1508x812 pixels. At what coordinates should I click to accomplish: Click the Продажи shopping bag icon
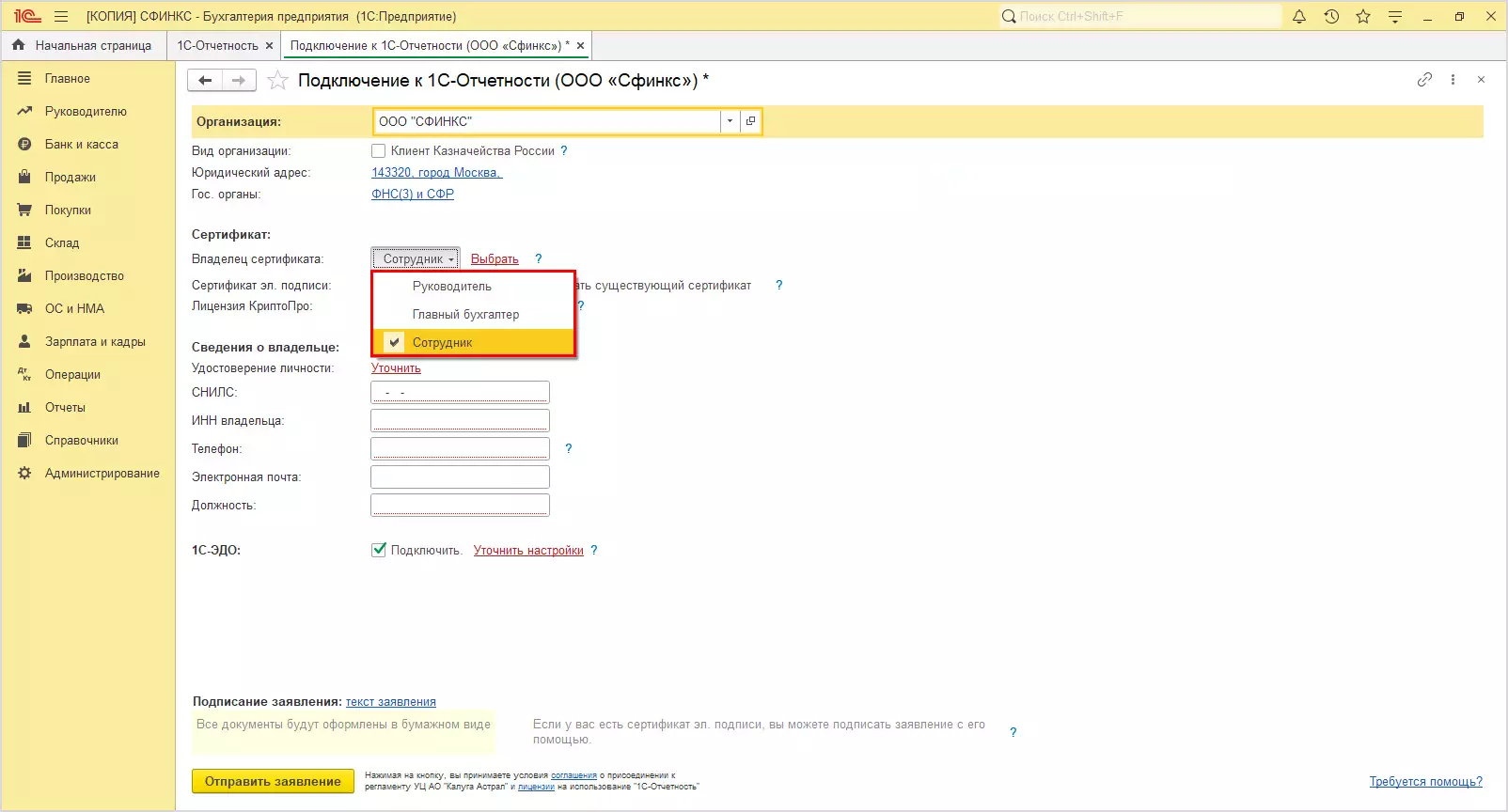(x=24, y=177)
